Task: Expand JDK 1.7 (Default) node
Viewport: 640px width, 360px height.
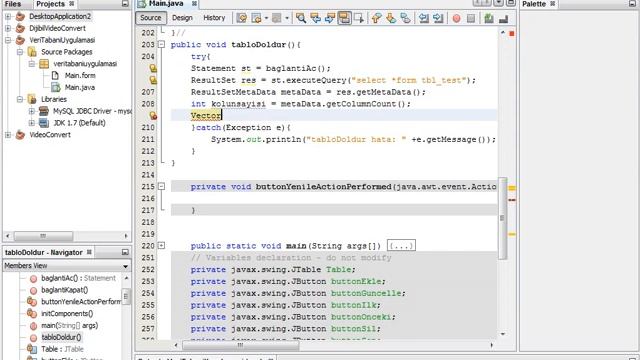Action: click(x=31, y=123)
